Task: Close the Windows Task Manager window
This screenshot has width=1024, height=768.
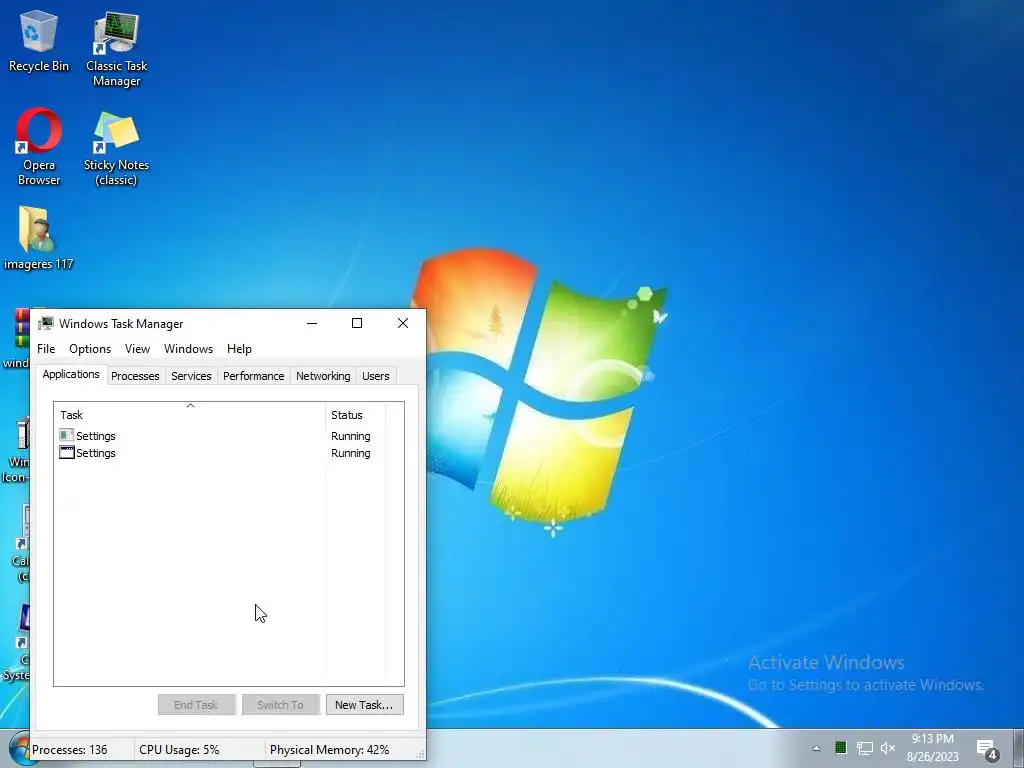Action: (x=403, y=323)
